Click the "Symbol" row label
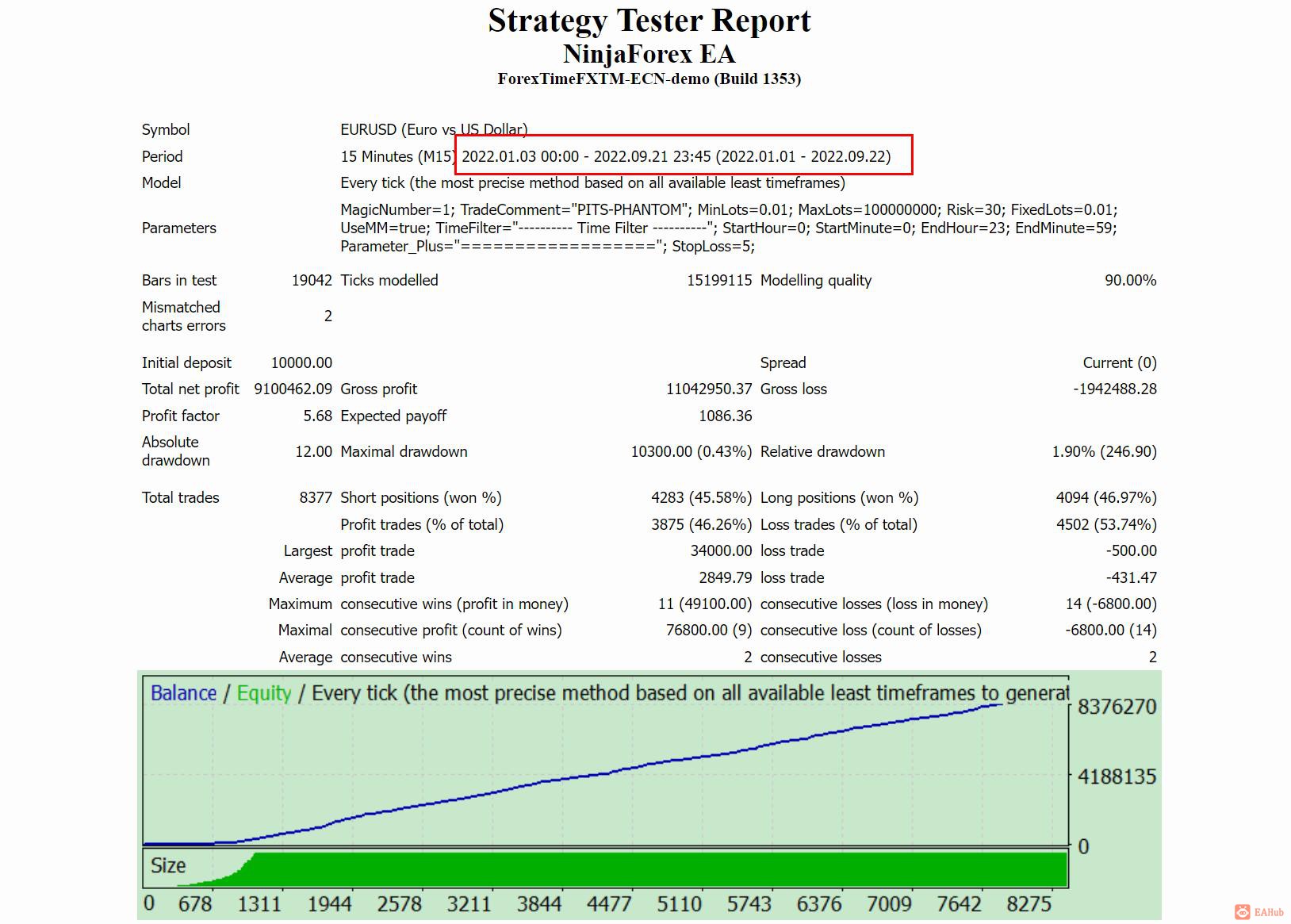This screenshot has height=924, width=1291. pyautogui.click(x=166, y=129)
